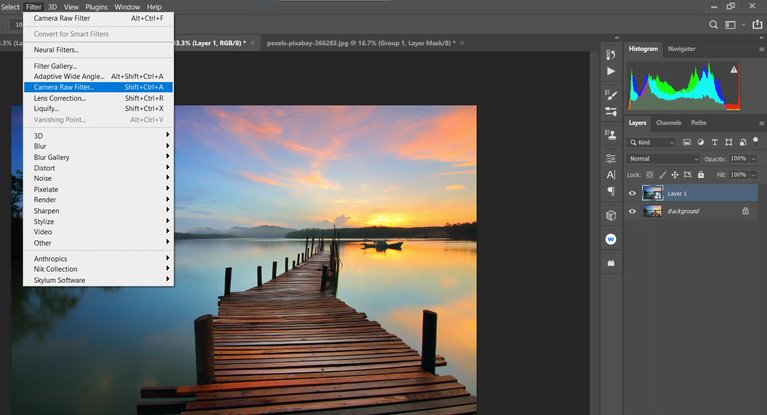
Task: Select highlighted Camera Raw Filter... Shift+Ctrl+A entry
Action: tap(98, 87)
